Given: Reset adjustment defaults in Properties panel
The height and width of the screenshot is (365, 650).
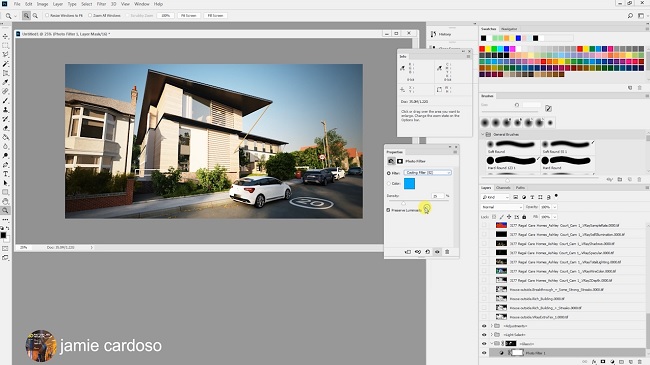Looking at the screenshot, I should (427, 252).
